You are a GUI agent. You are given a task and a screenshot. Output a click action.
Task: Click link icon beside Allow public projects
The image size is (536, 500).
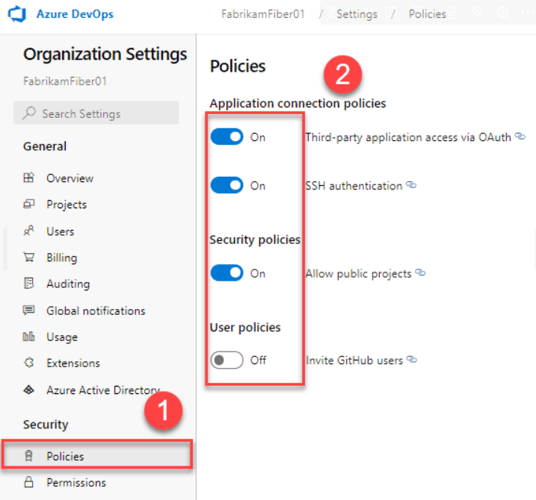[x=420, y=273]
